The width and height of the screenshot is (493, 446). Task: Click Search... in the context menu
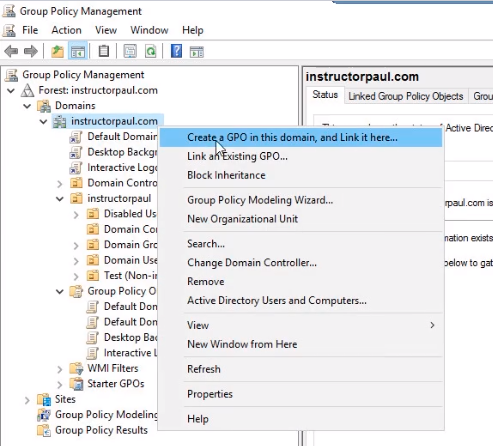click(x=301, y=244)
